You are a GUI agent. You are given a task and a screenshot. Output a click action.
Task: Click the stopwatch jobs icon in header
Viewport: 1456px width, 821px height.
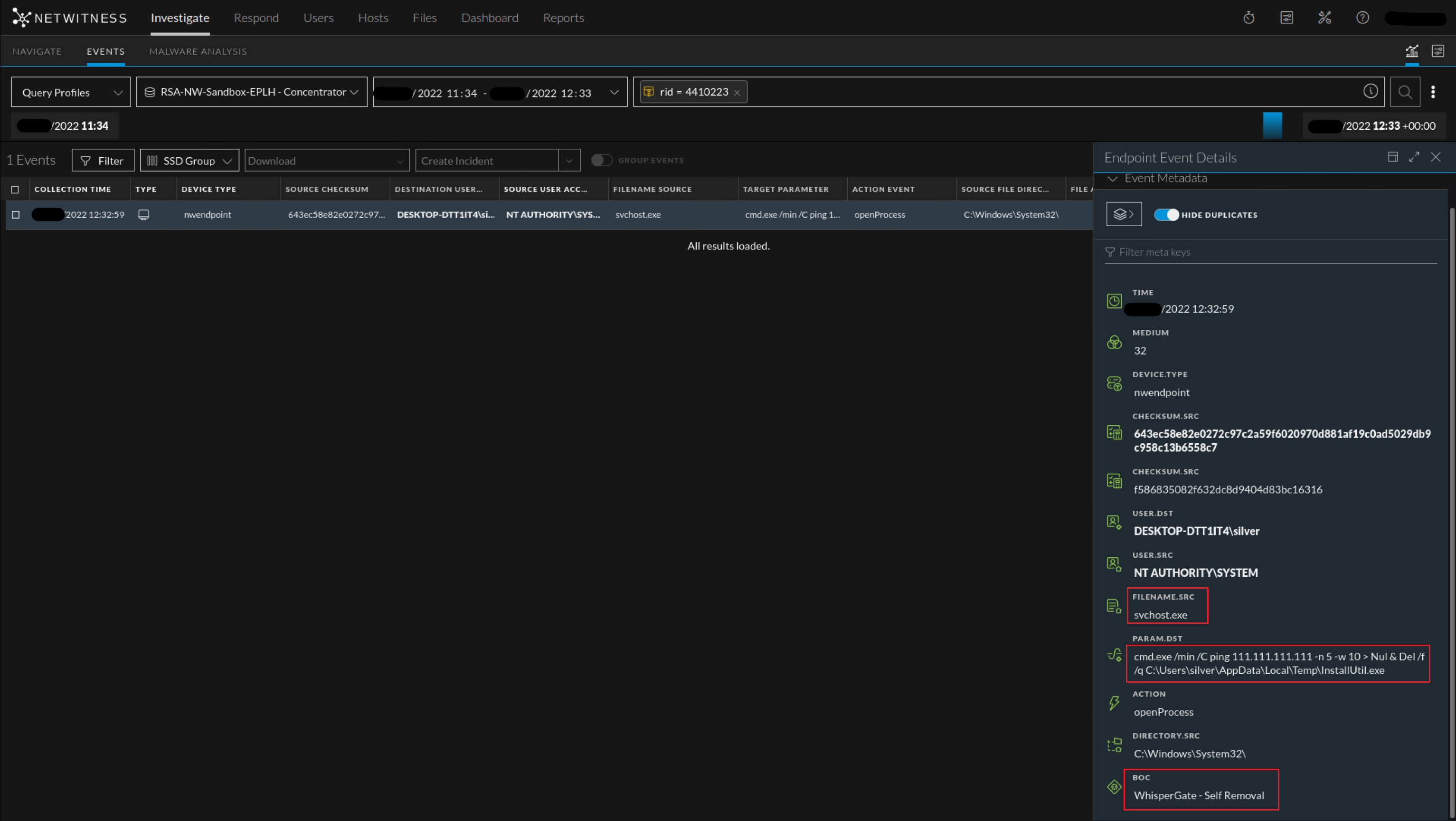click(1248, 18)
